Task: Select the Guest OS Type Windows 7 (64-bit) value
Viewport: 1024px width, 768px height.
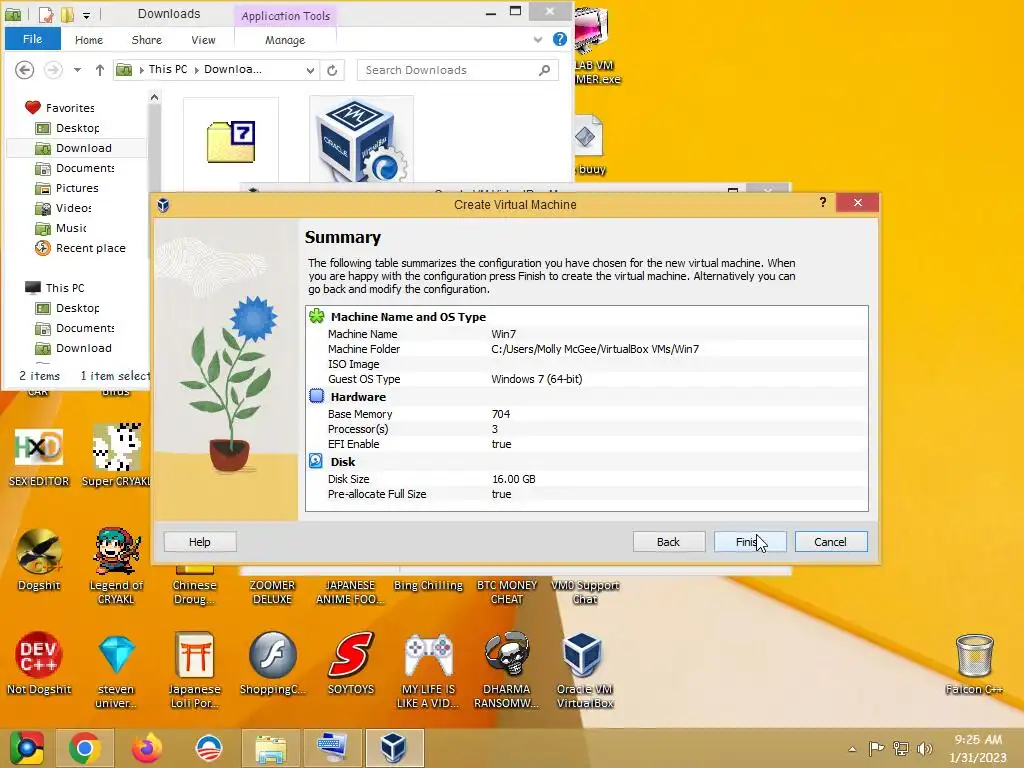Action: click(537, 379)
